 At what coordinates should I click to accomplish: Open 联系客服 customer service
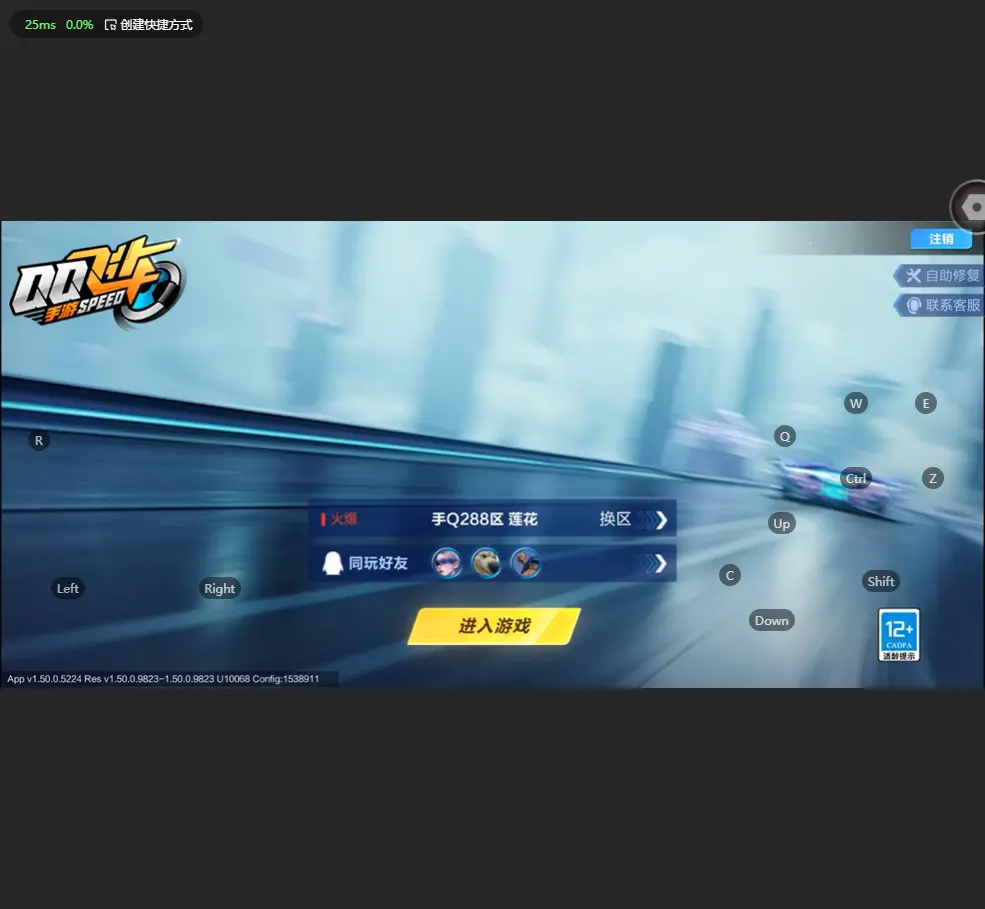[x=940, y=305]
